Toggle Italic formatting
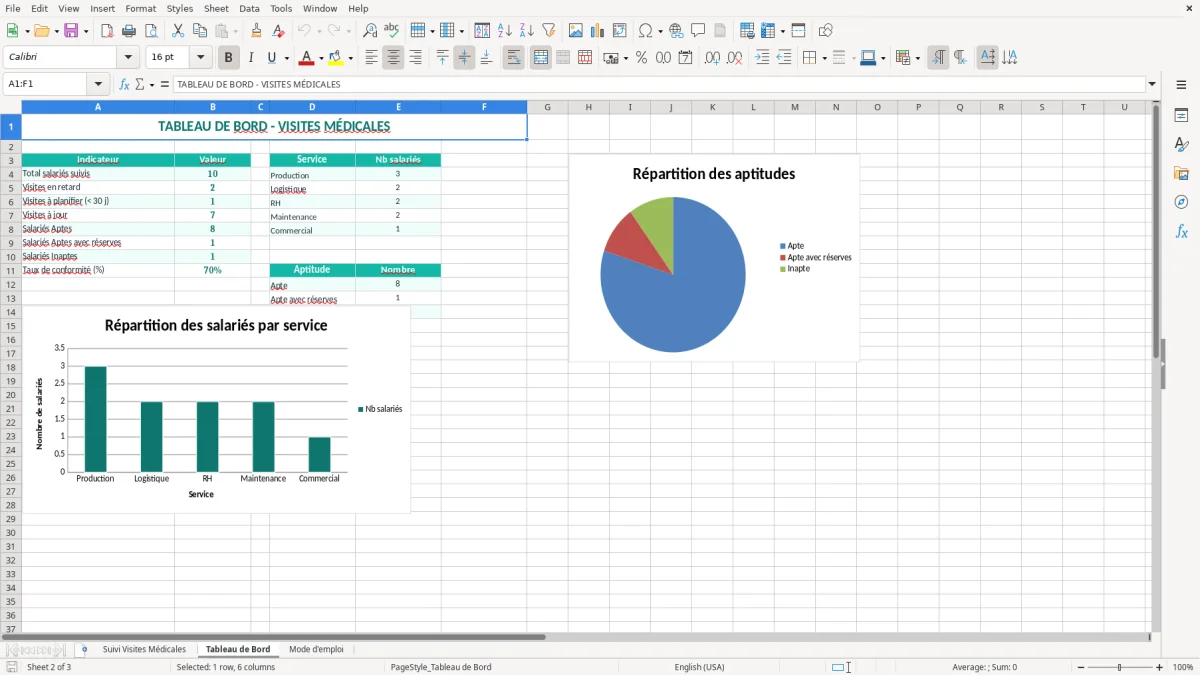This screenshot has width=1200, height=675. tap(251, 58)
